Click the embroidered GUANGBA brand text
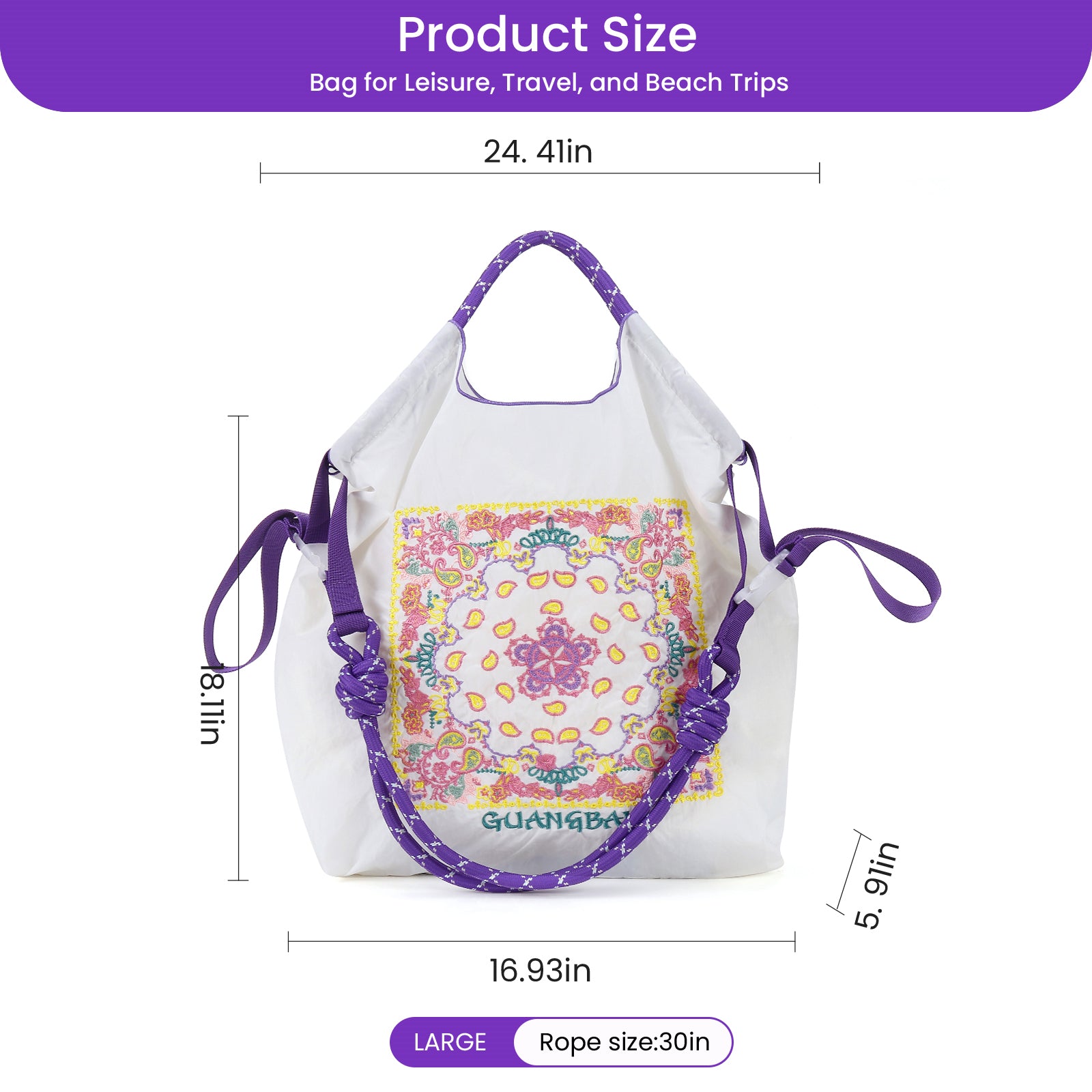 tap(556, 821)
